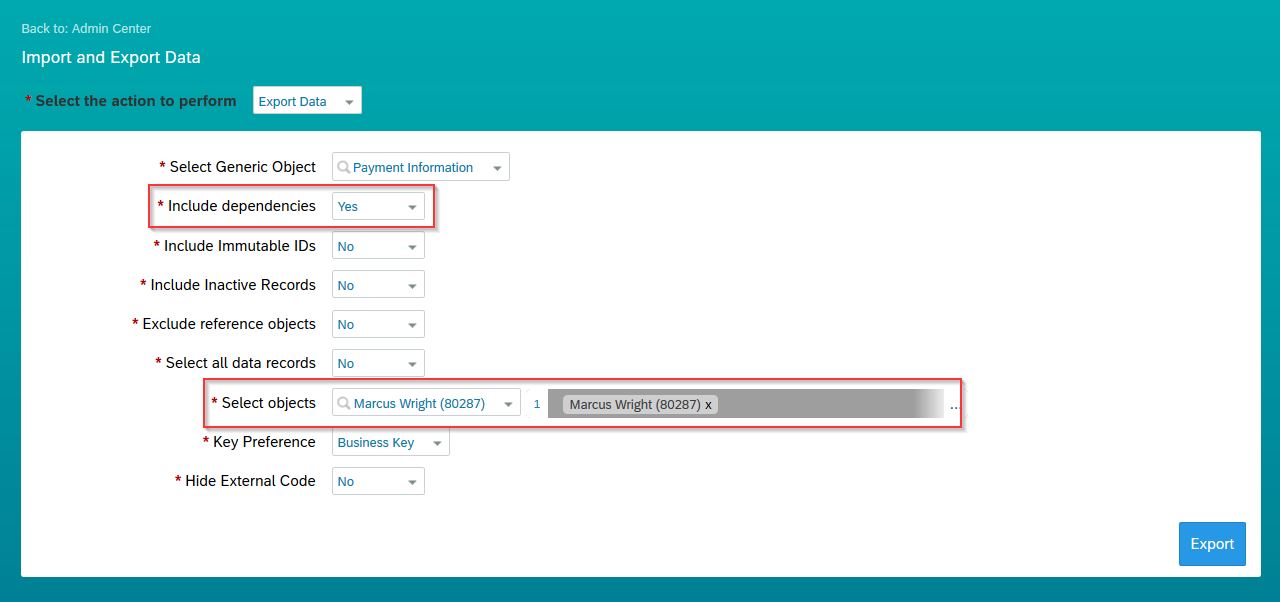Click the search icon in Select objects
This screenshot has height=602, width=1280.
point(344,403)
